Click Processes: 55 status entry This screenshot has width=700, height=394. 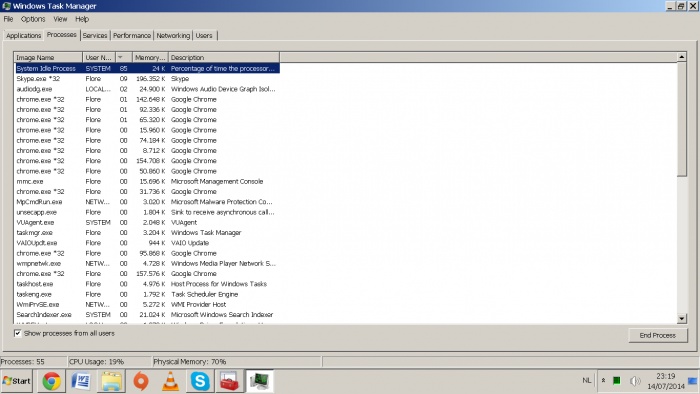click(22, 362)
